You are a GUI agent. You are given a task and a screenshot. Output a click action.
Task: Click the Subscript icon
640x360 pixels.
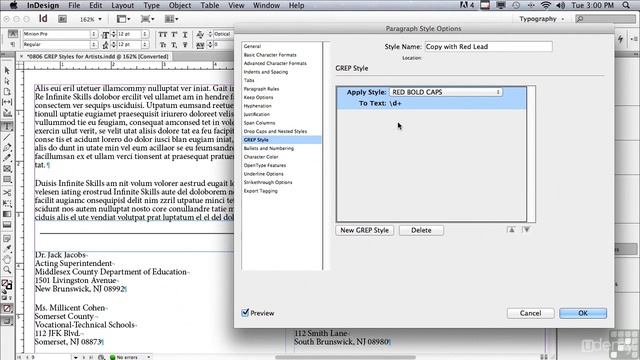coord(174,44)
